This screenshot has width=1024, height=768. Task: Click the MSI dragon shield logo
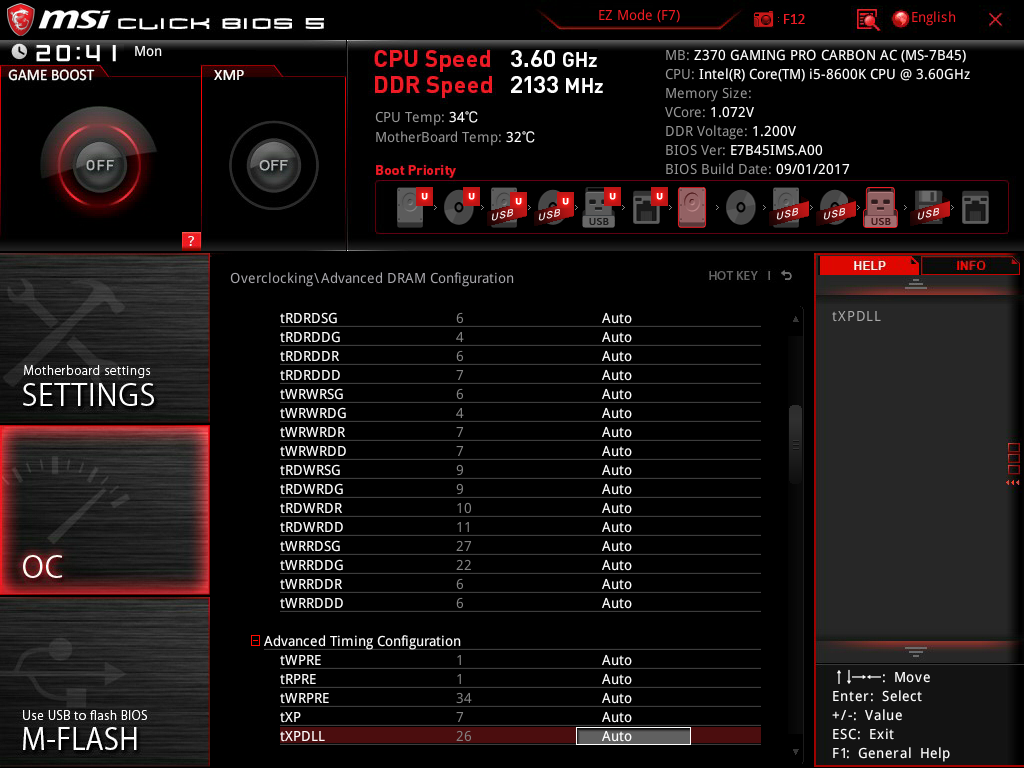(20, 20)
